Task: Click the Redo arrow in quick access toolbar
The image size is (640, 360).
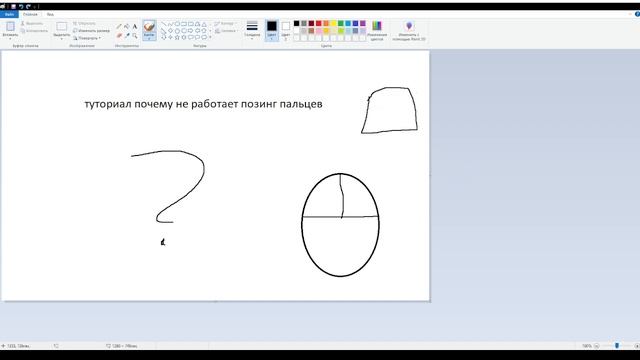Action: 28,7
